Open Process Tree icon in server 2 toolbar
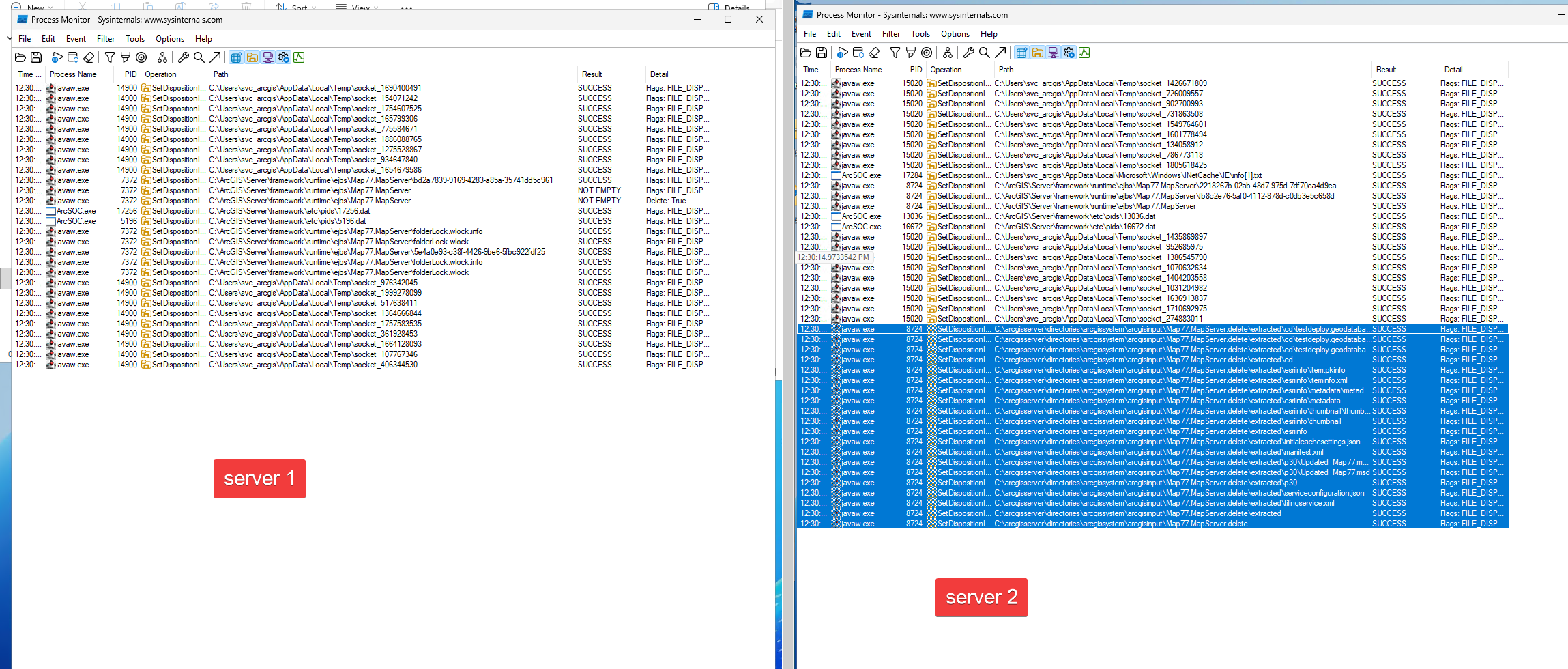Screen dimensions: 1568x669 tap(948, 53)
